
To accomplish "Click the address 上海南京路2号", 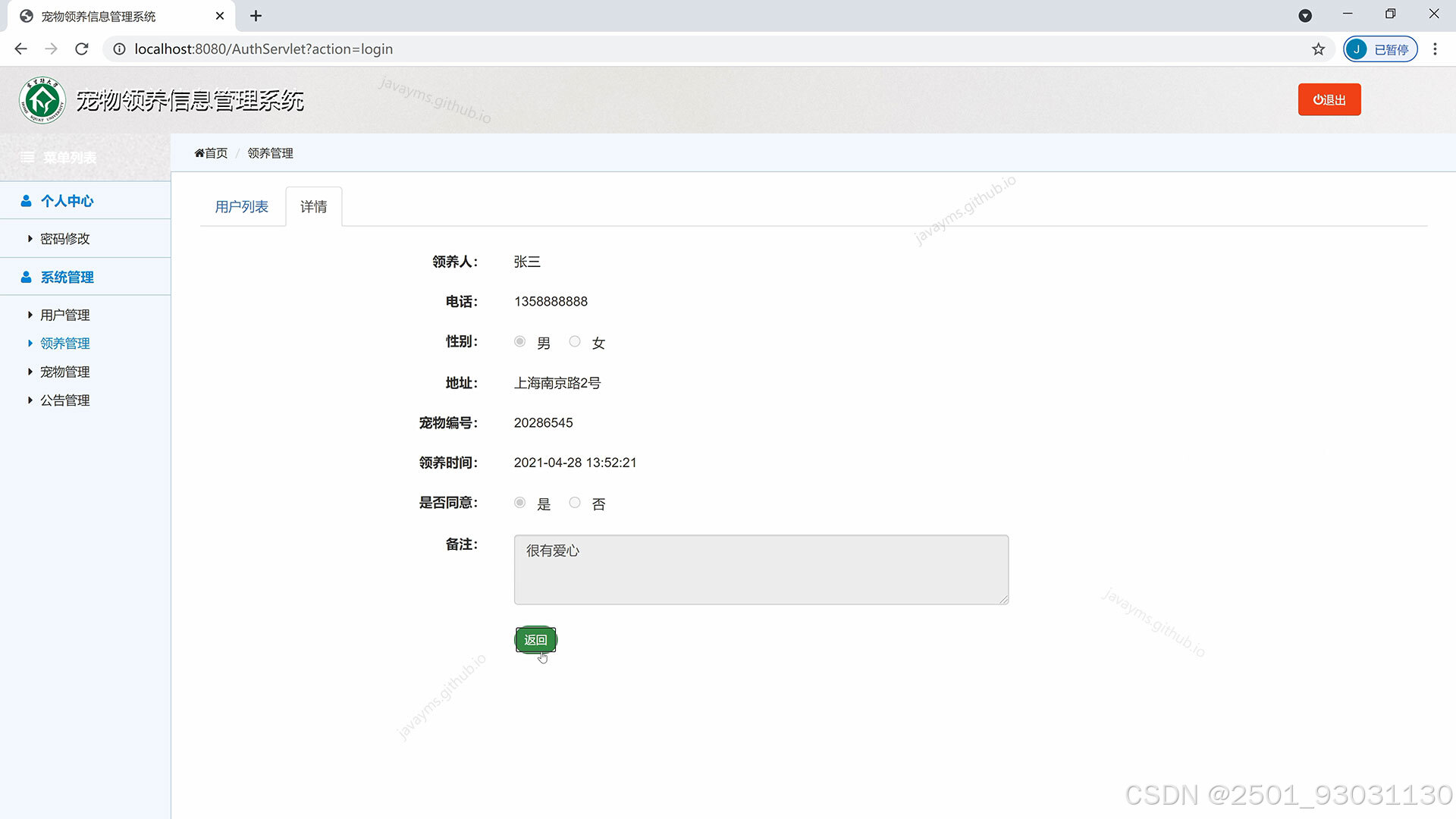I will [x=557, y=383].
